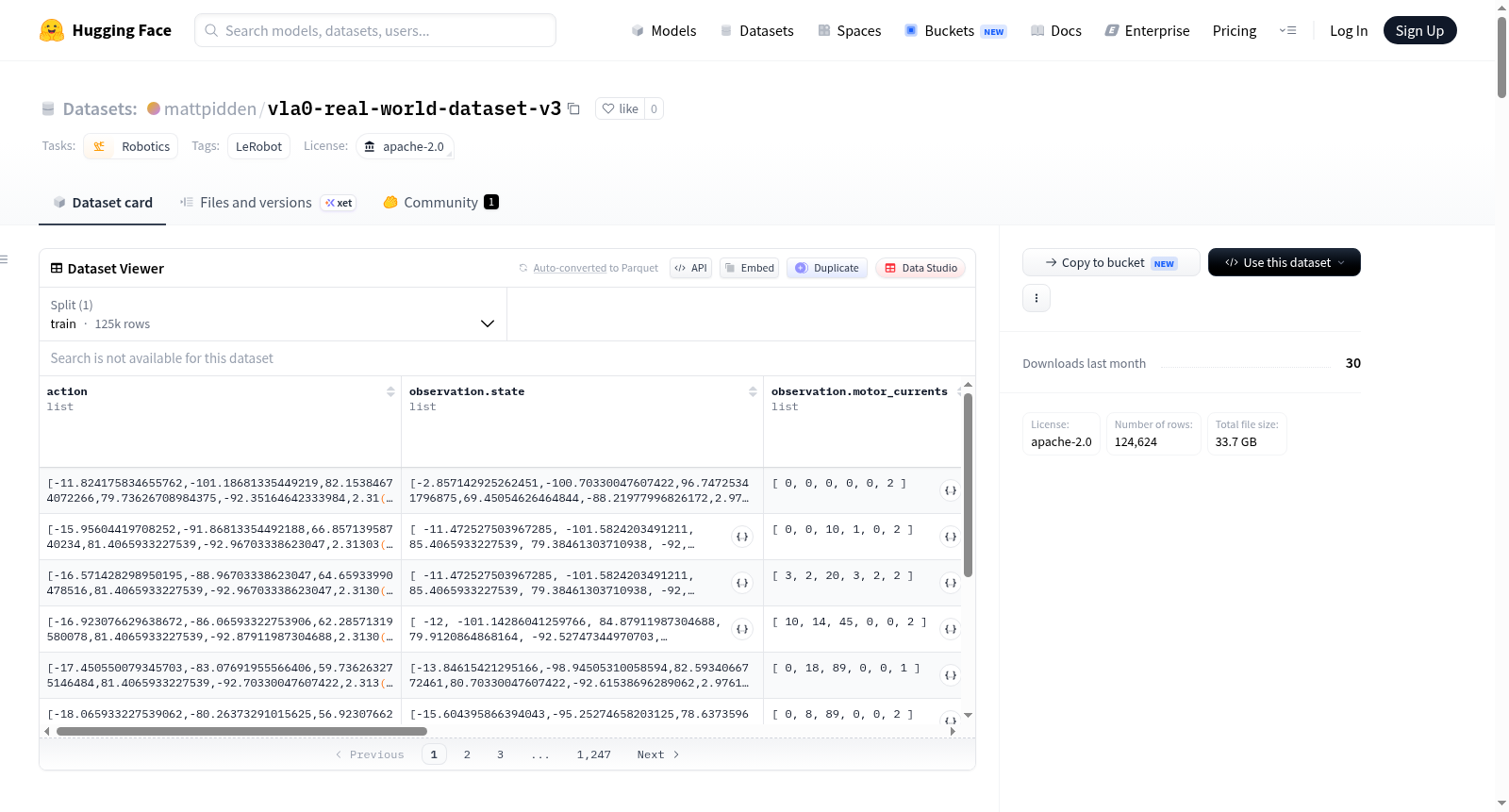
Task: Go to page 2 of the table
Action: [x=467, y=754]
